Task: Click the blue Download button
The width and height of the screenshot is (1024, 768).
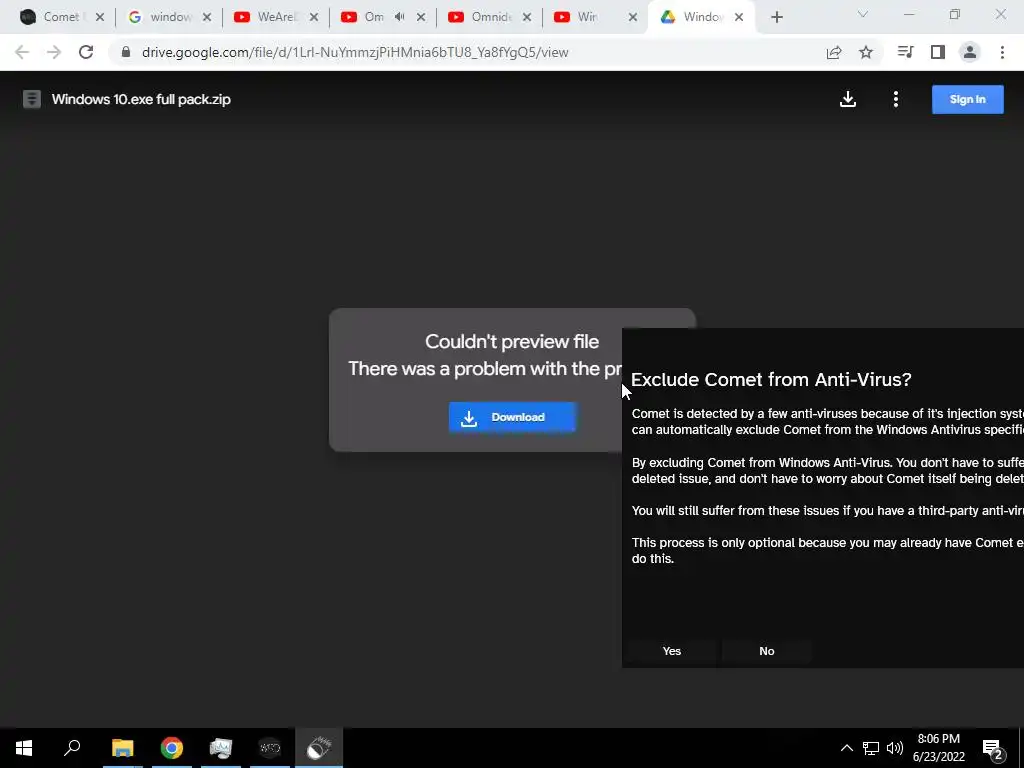Action: [x=512, y=417]
